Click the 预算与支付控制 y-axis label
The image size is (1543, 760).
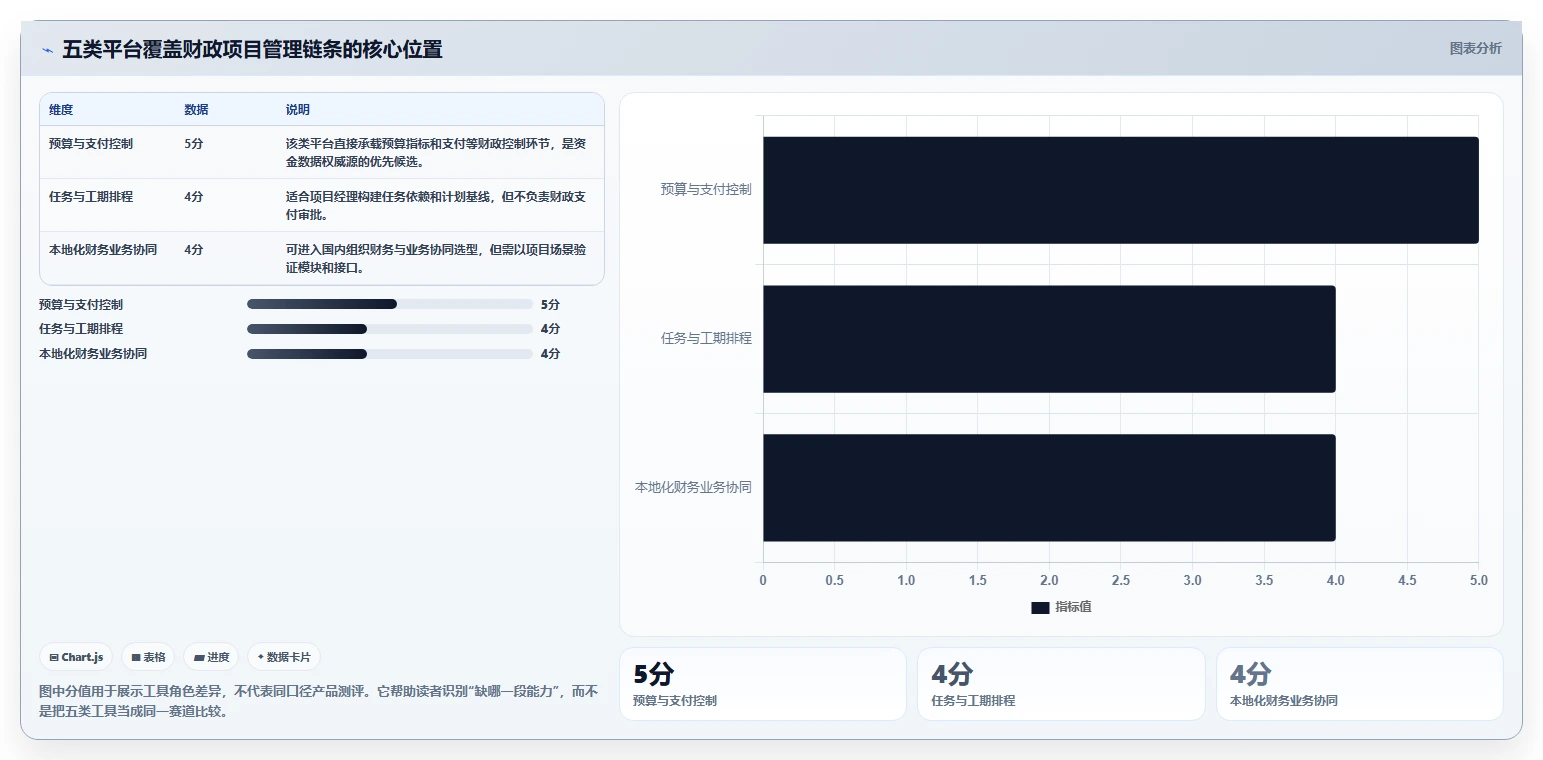pyautogui.click(x=706, y=189)
